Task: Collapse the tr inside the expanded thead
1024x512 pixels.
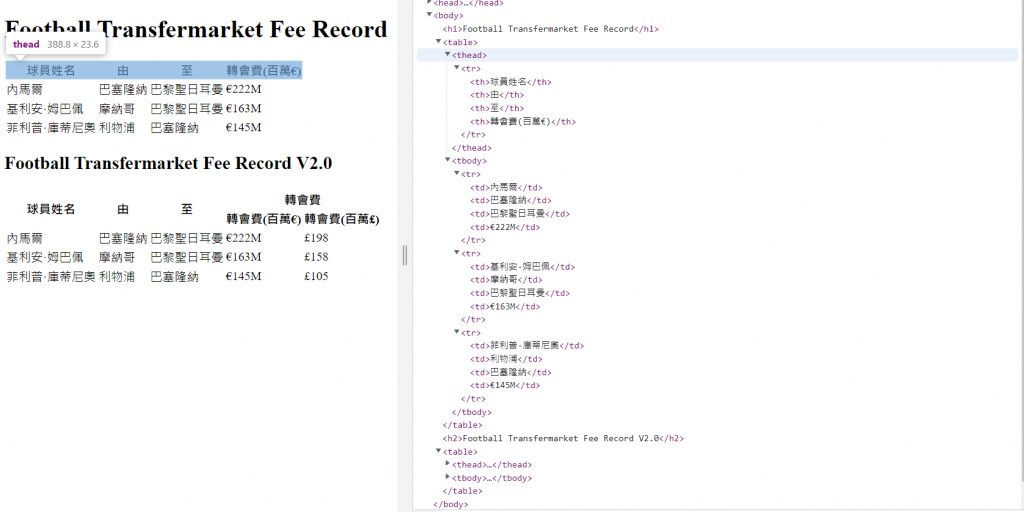Action: [x=457, y=68]
